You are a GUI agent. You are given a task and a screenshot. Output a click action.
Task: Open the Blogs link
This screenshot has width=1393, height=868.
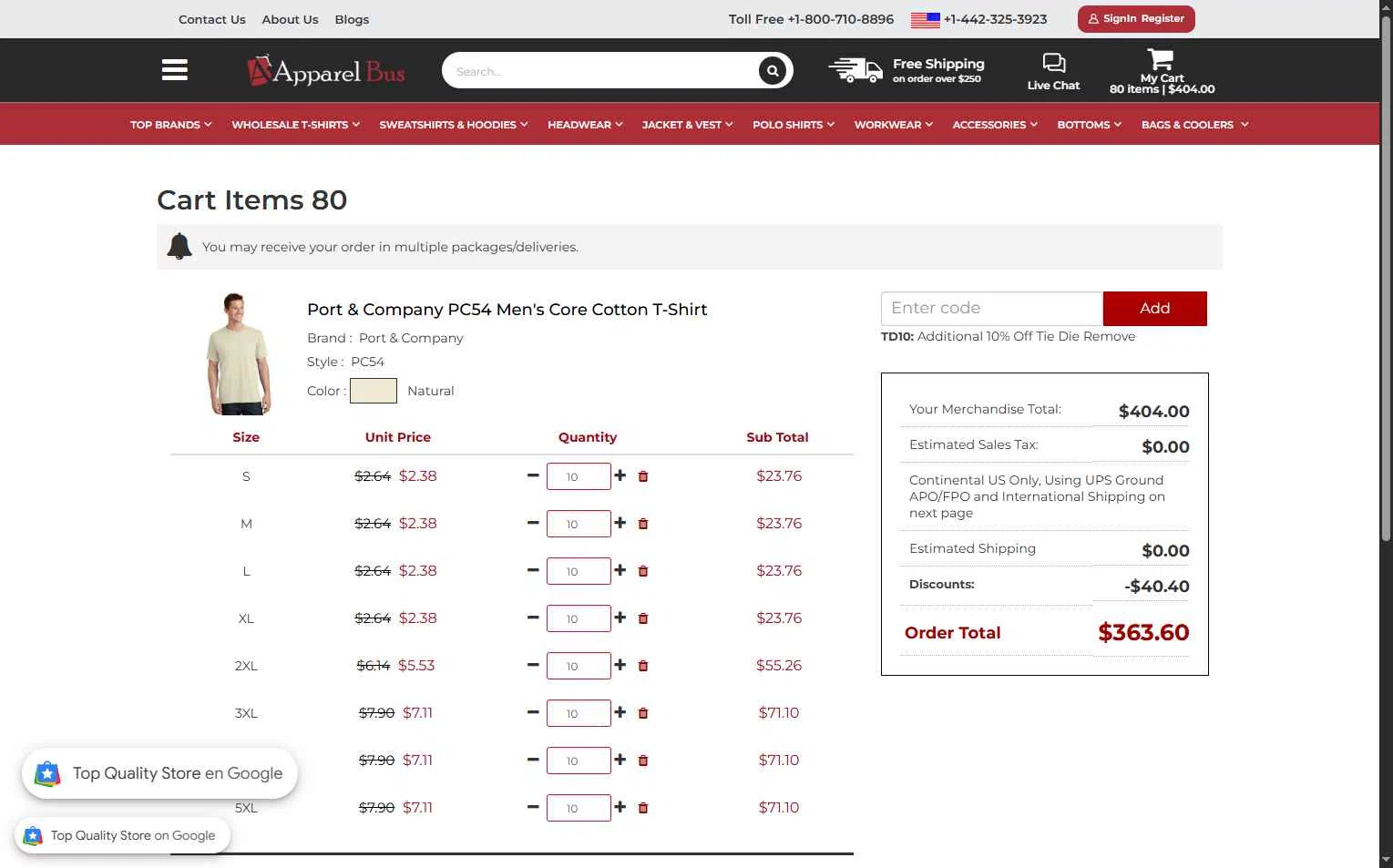click(x=352, y=19)
